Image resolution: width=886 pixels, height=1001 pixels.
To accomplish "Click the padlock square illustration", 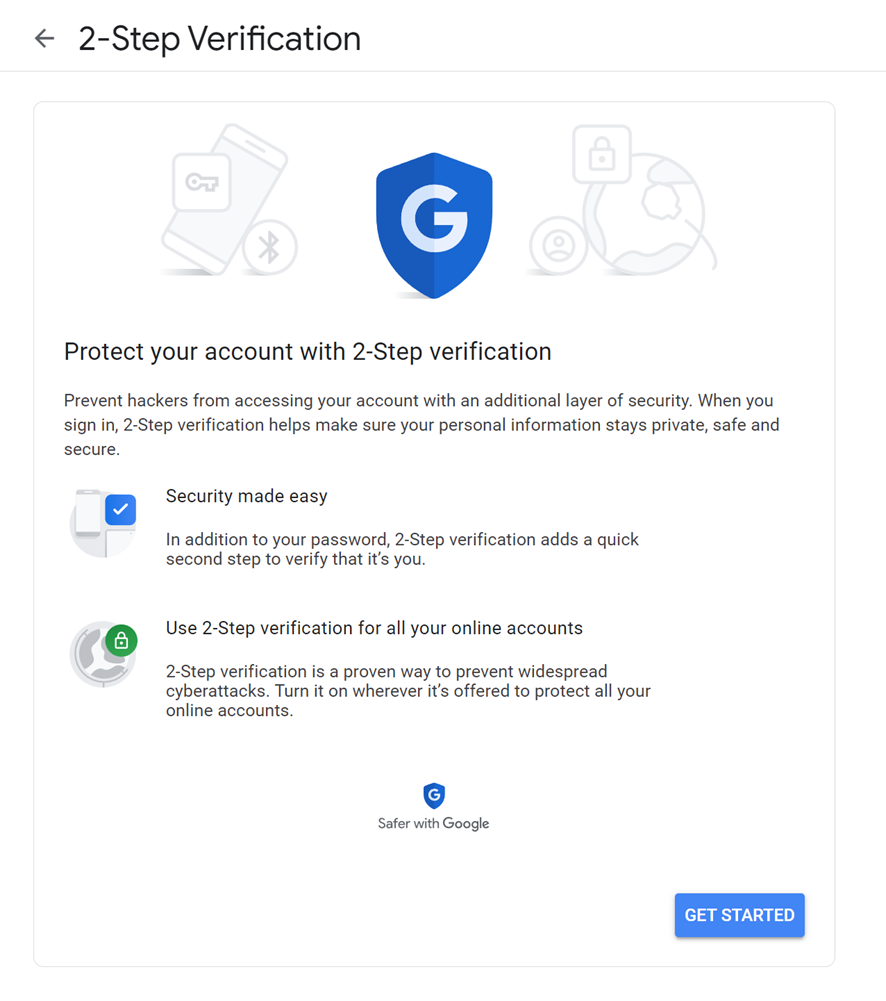I will [601, 155].
